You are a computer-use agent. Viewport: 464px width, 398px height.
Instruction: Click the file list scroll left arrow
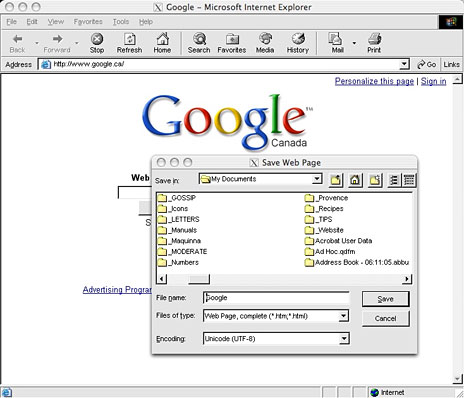click(162, 279)
